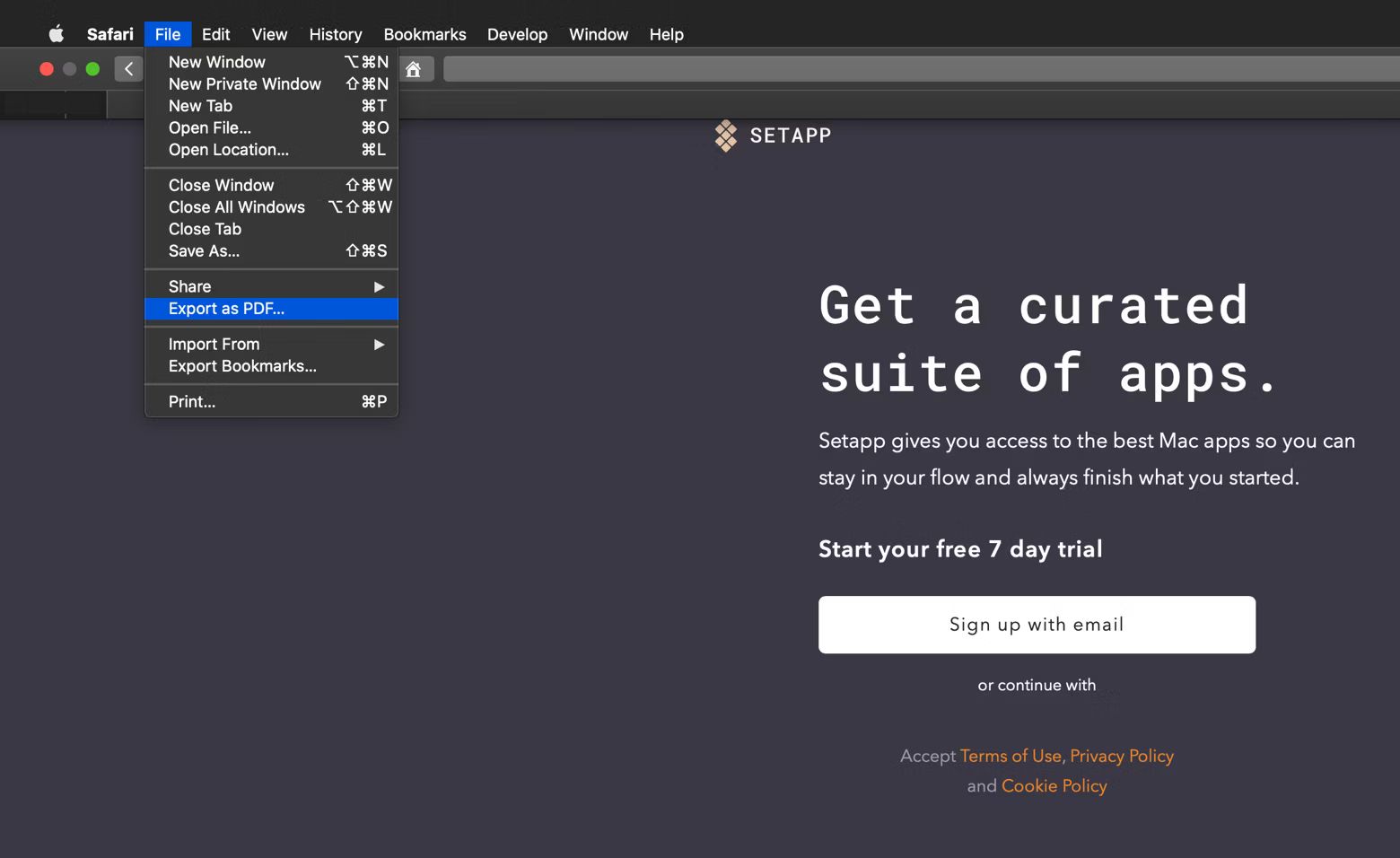
Task: Open the Bookmarks menu
Action: click(x=424, y=34)
